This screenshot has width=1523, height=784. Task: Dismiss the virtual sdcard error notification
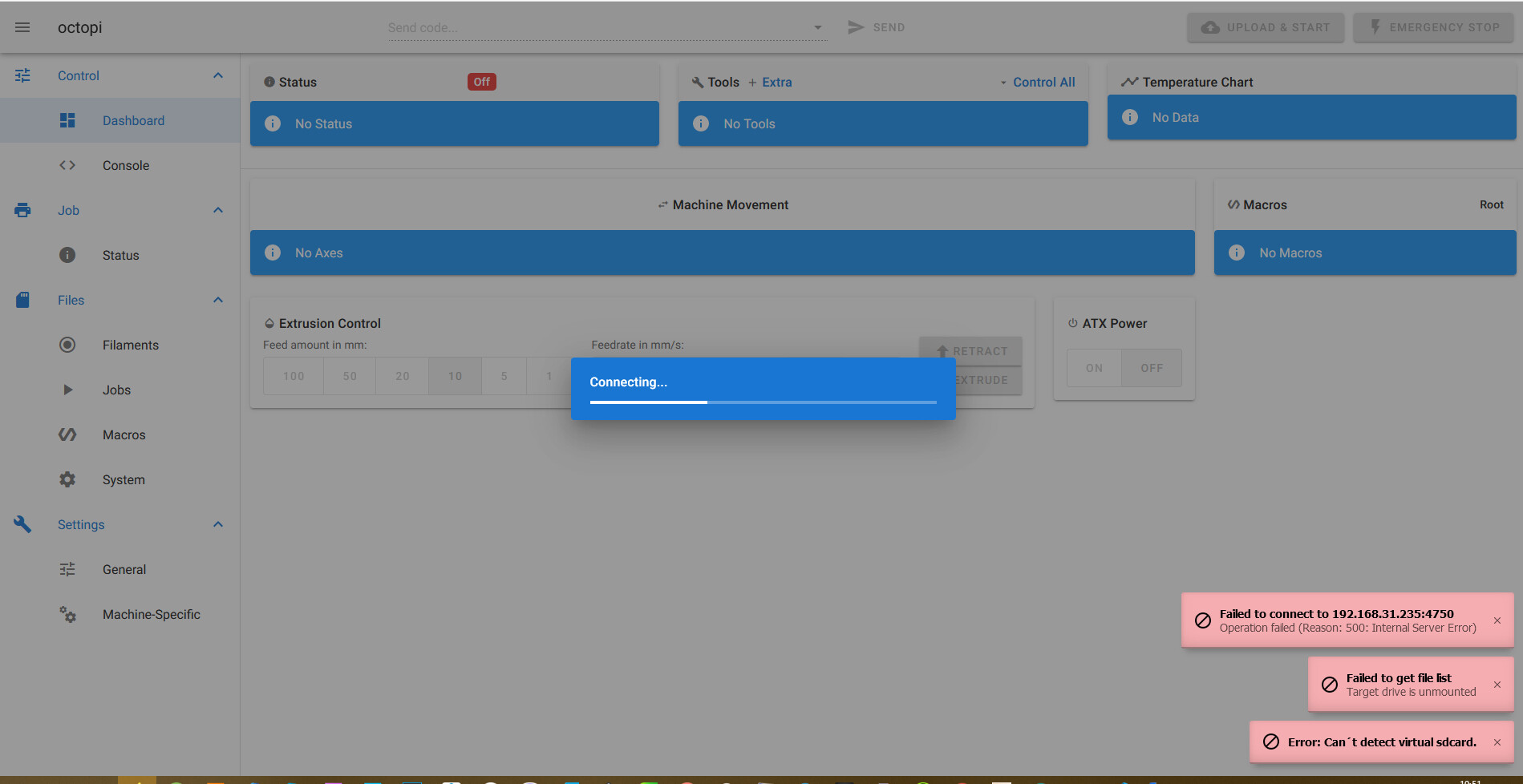pos(1497,742)
